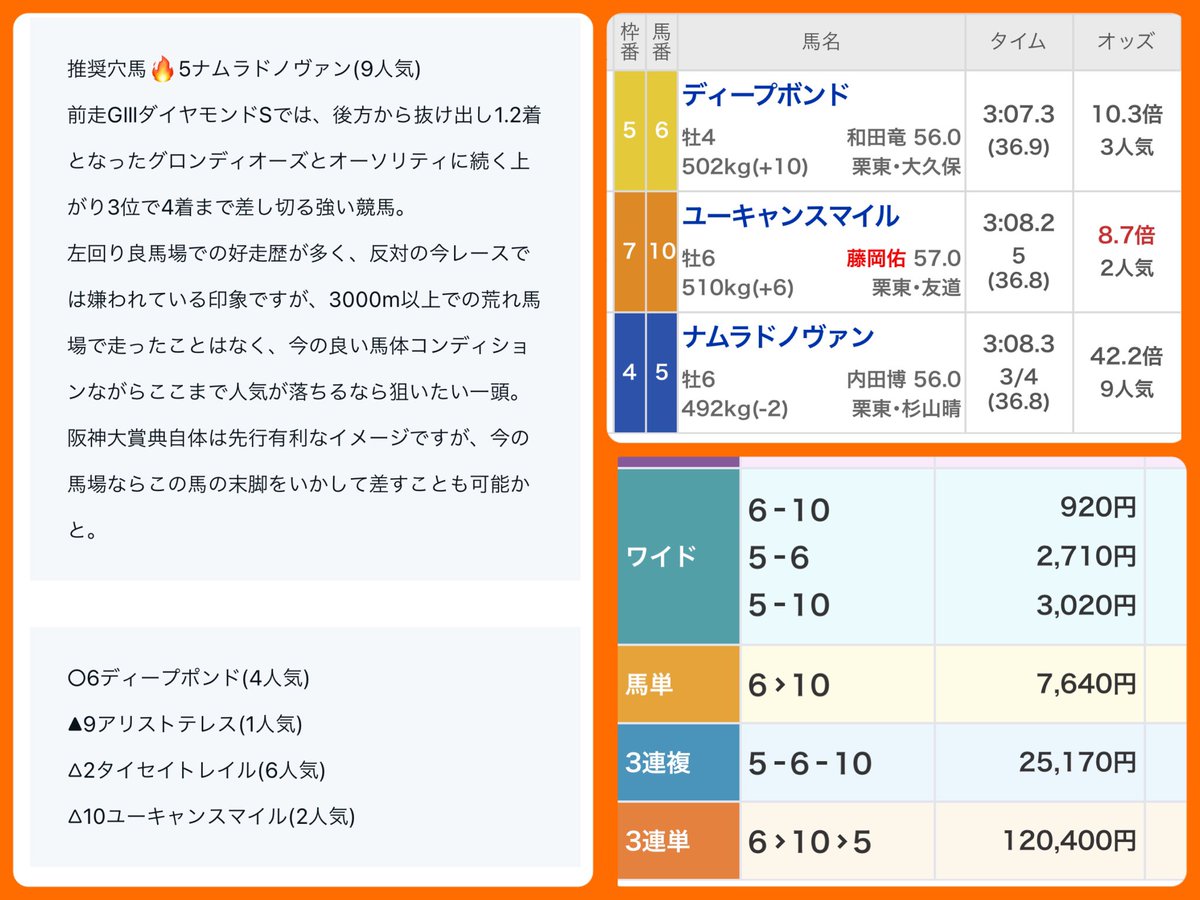Screen dimensions: 1200x900
Task: Click the 10.3倍 odds value
Action: (x=1126, y=115)
